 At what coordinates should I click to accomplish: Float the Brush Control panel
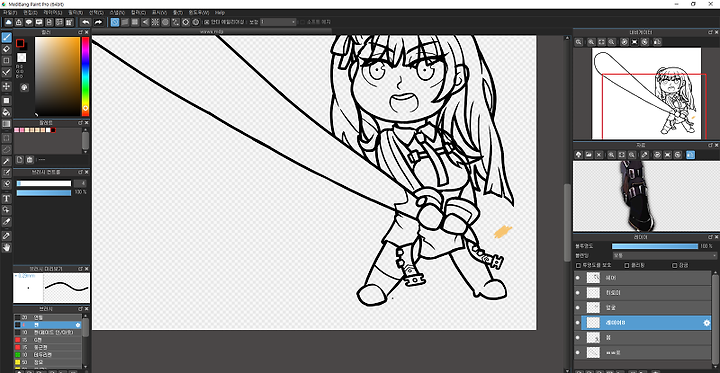pos(80,172)
